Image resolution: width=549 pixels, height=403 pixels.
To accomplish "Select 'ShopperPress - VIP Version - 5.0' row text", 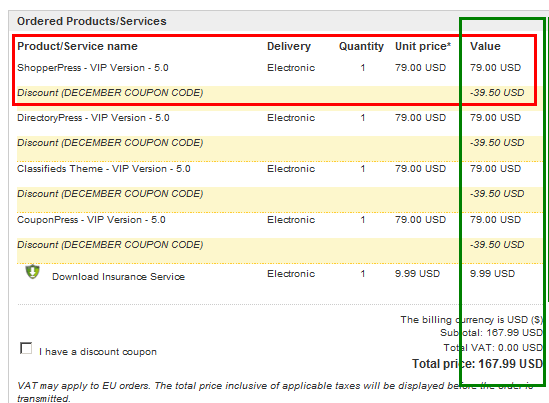I will point(93,68).
